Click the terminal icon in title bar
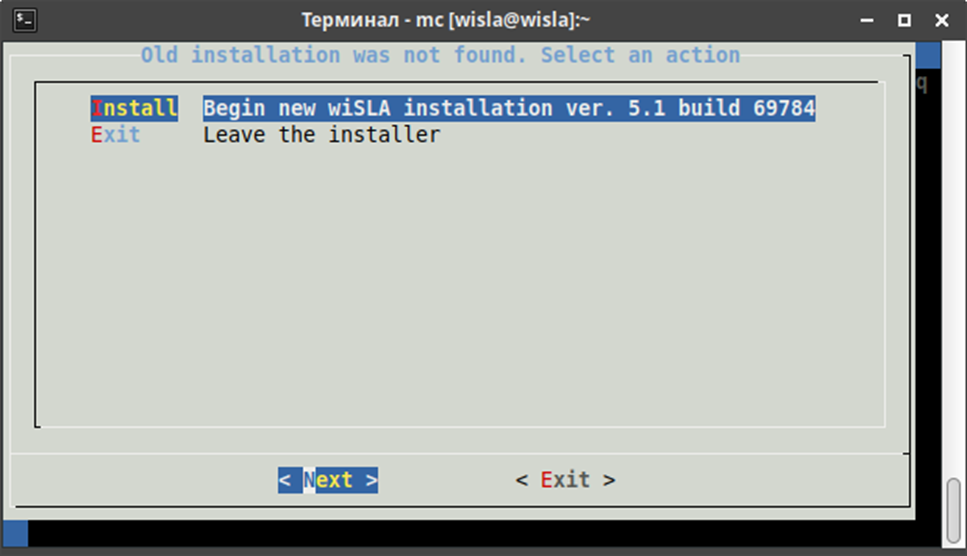Image resolution: width=967 pixels, height=556 pixels. [x=25, y=20]
